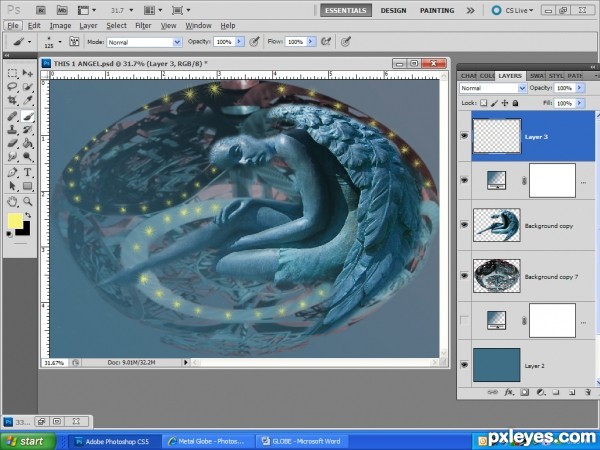Launch Mini Bridge from top bar
Viewport: 600px width, 450px height.
[62, 10]
